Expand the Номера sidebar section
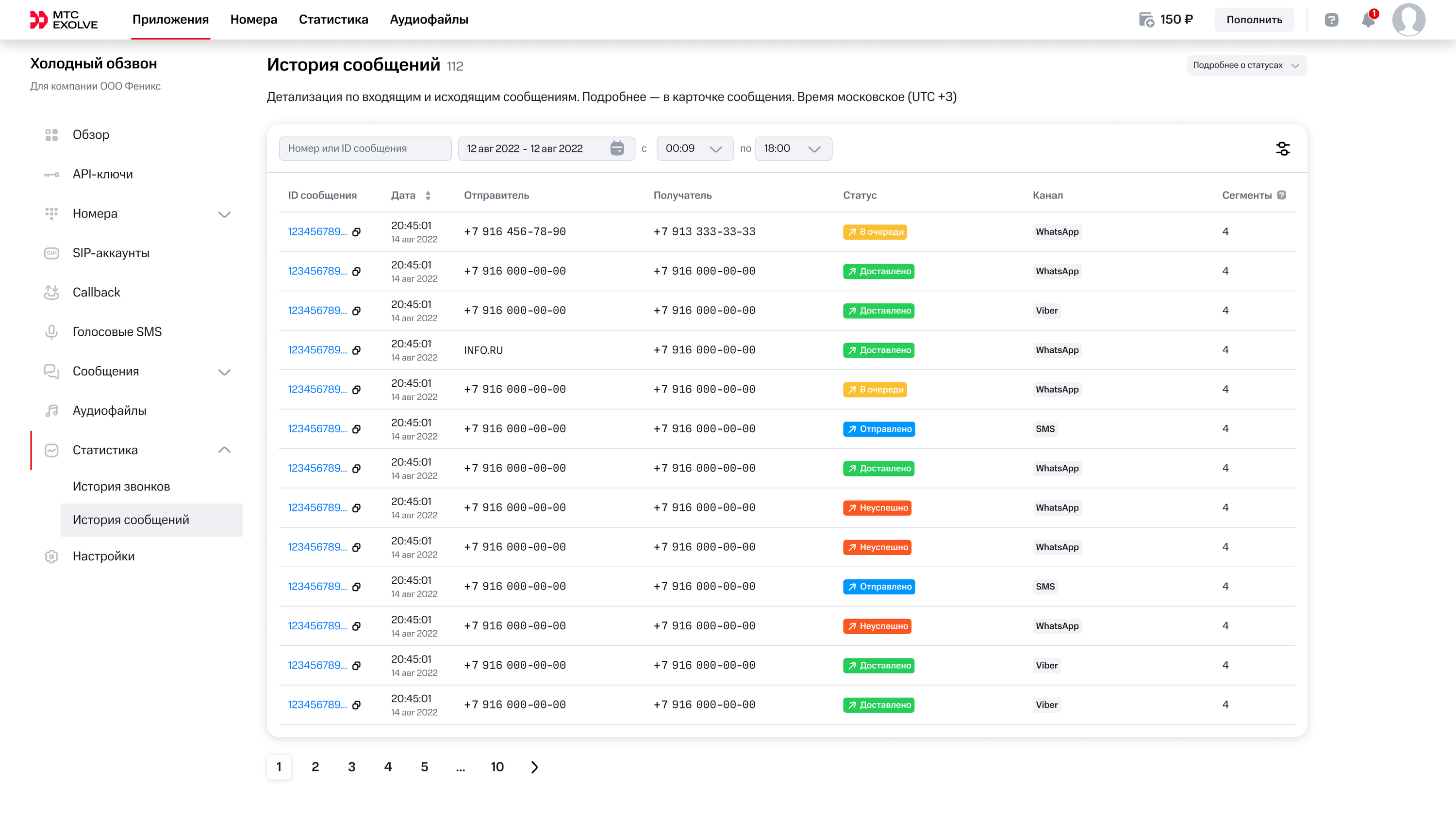1456x819 pixels. pyautogui.click(x=224, y=213)
